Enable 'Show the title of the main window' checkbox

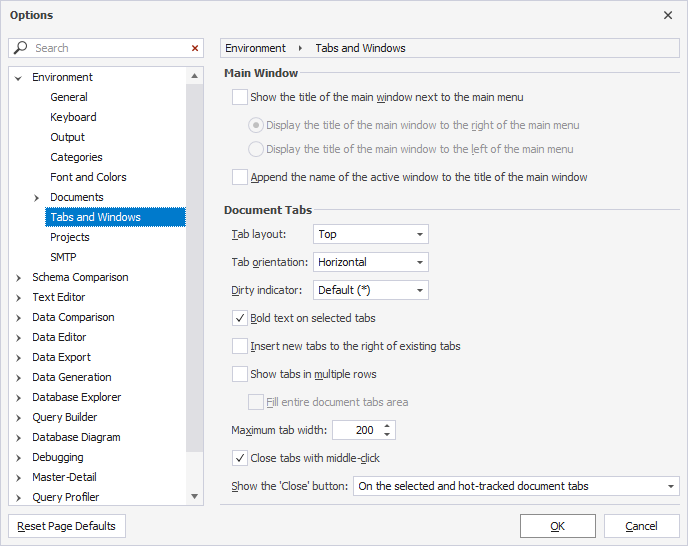pyautogui.click(x=240, y=97)
